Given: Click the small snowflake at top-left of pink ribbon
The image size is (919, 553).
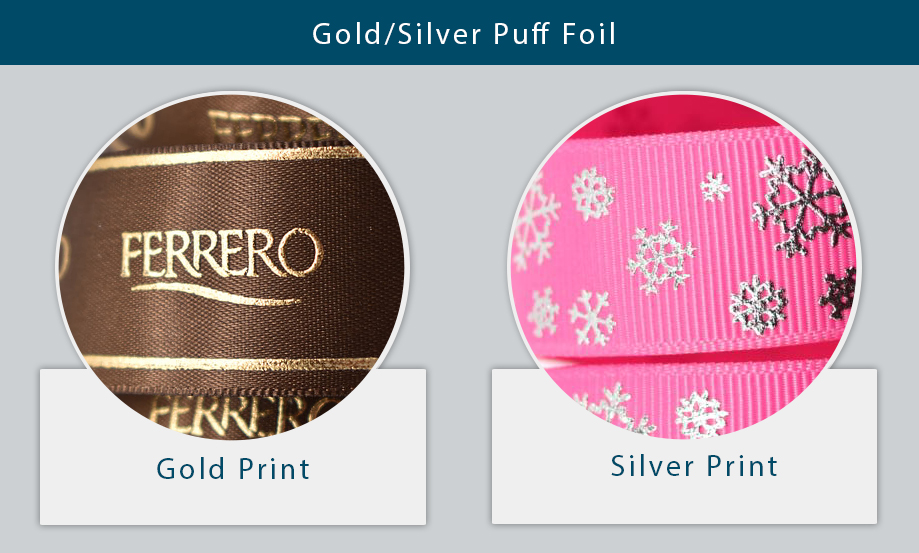Looking at the screenshot, I should [x=593, y=193].
